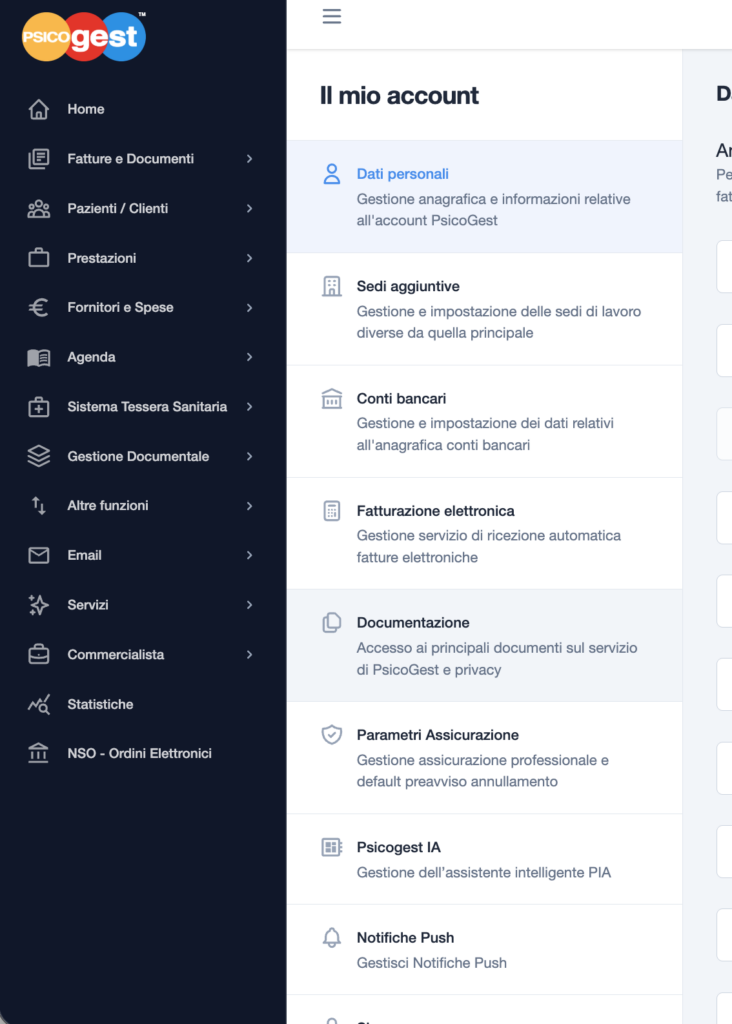Open the Agenda sidebar menu
Screen dimensions: 732x1024
click(91, 357)
